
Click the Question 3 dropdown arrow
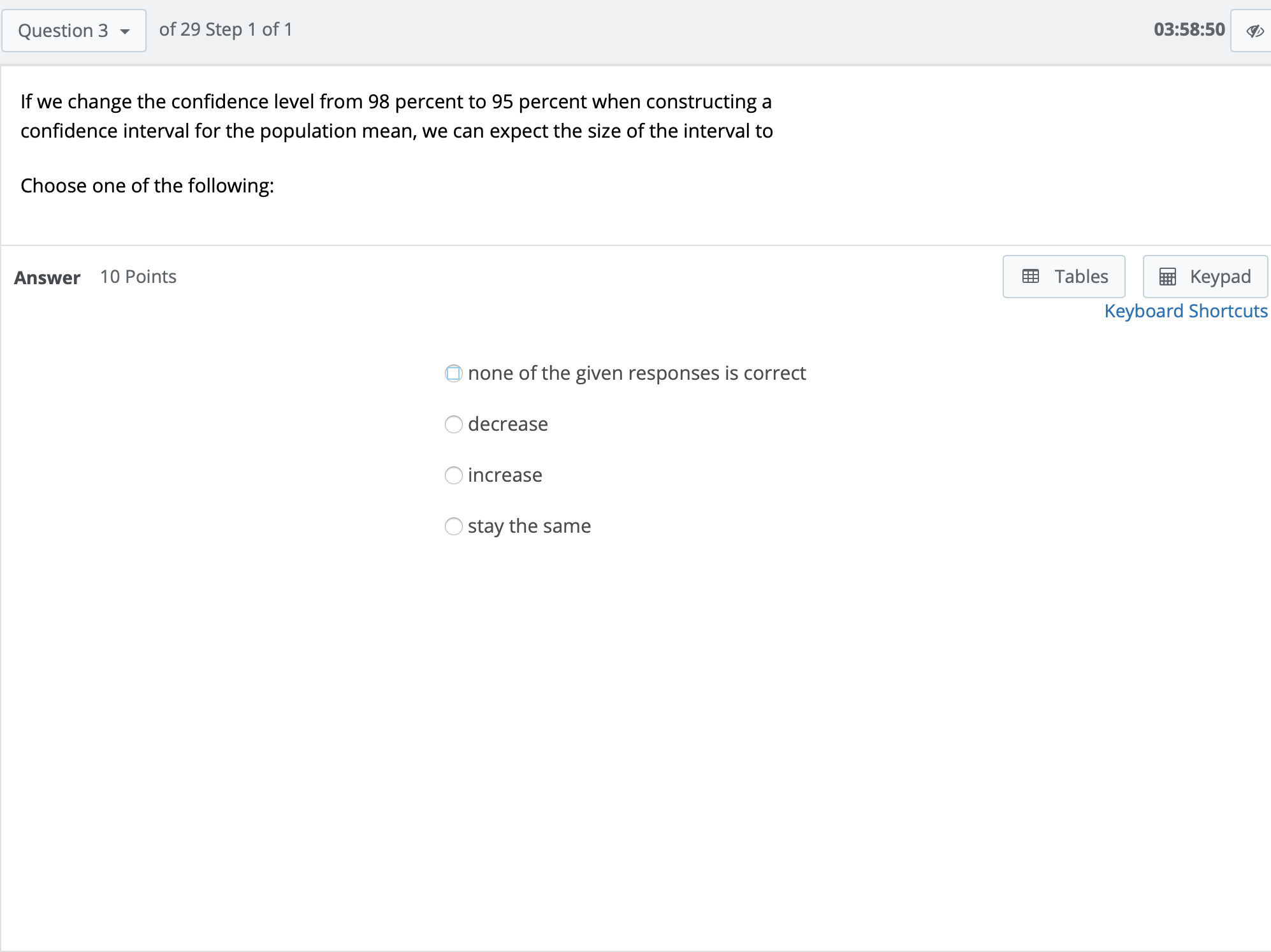click(125, 31)
